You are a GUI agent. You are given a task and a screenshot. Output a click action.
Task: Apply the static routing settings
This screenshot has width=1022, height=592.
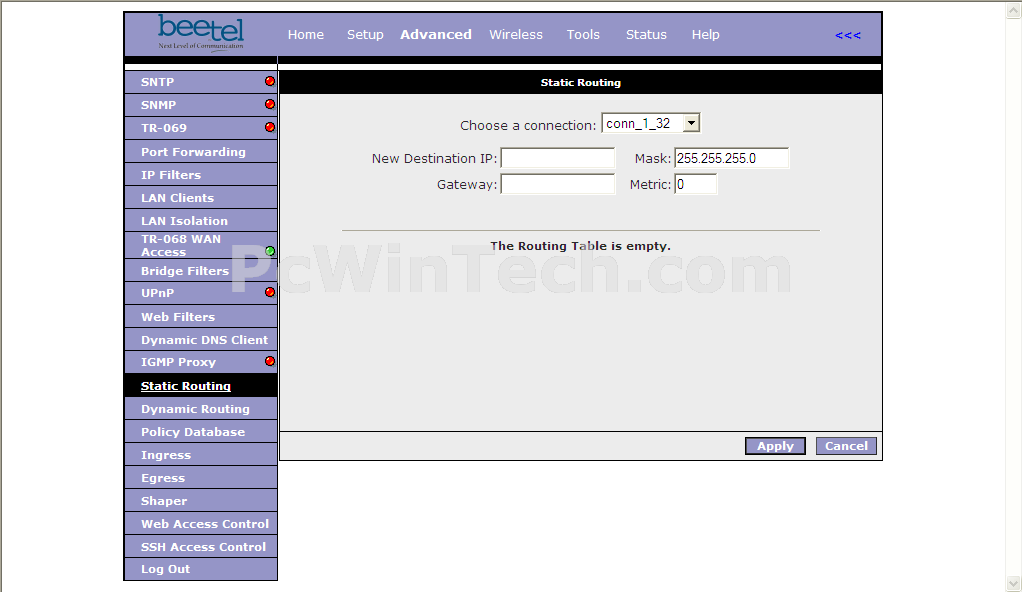[x=775, y=446]
